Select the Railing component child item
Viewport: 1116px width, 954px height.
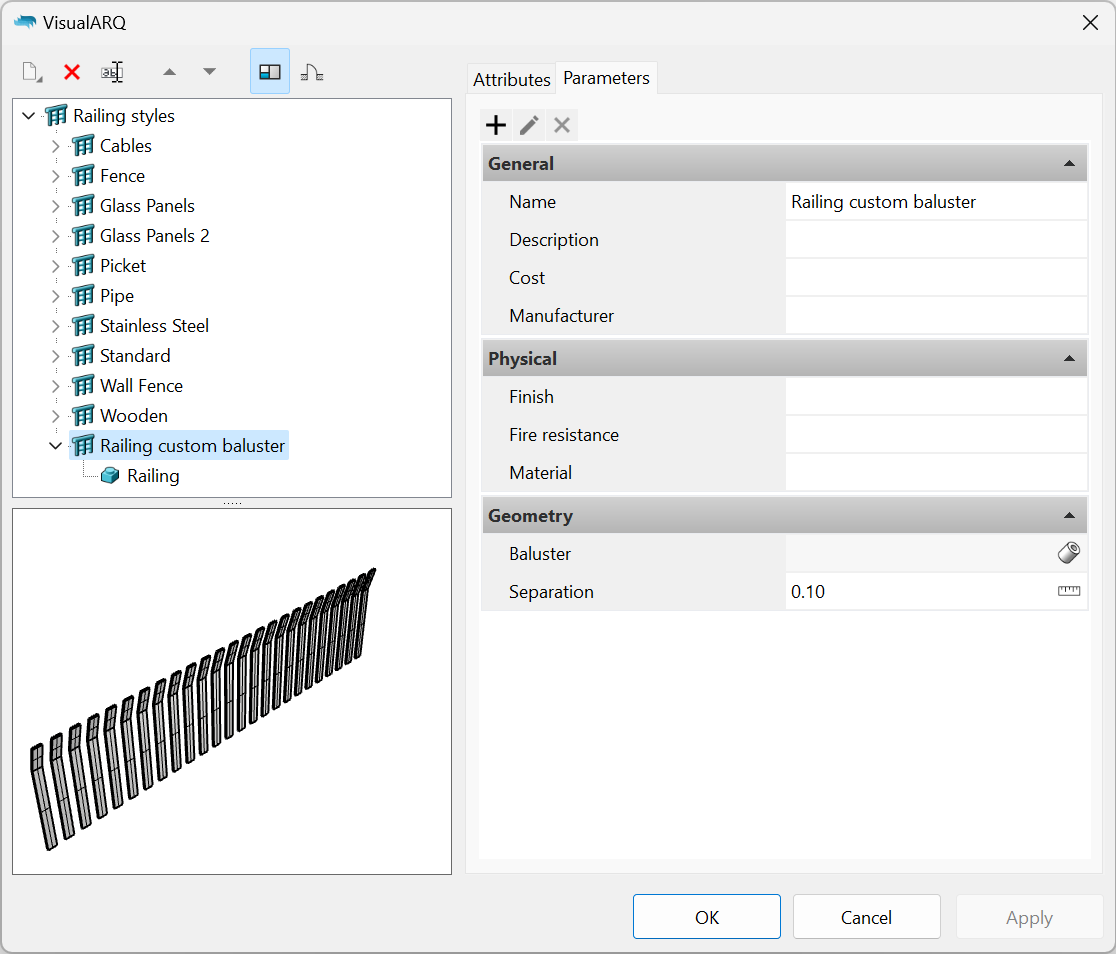click(x=153, y=476)
